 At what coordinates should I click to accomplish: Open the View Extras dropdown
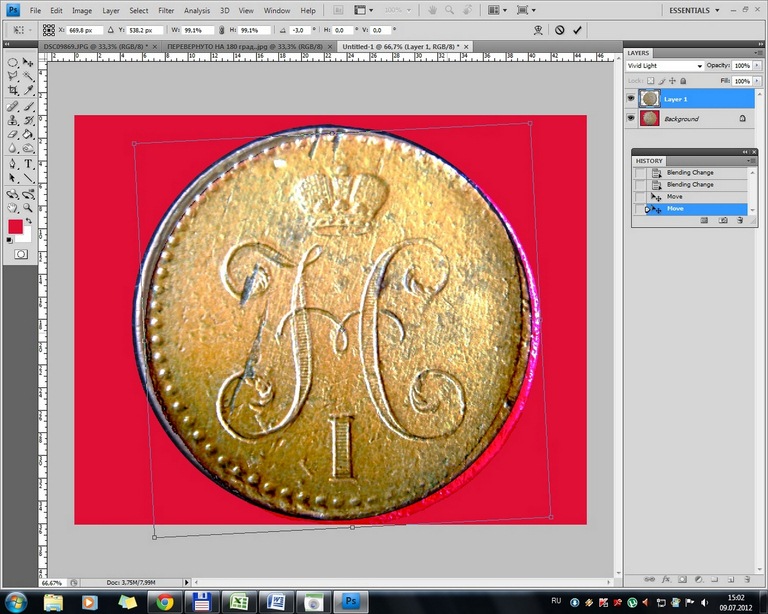(x=363, y=10)
